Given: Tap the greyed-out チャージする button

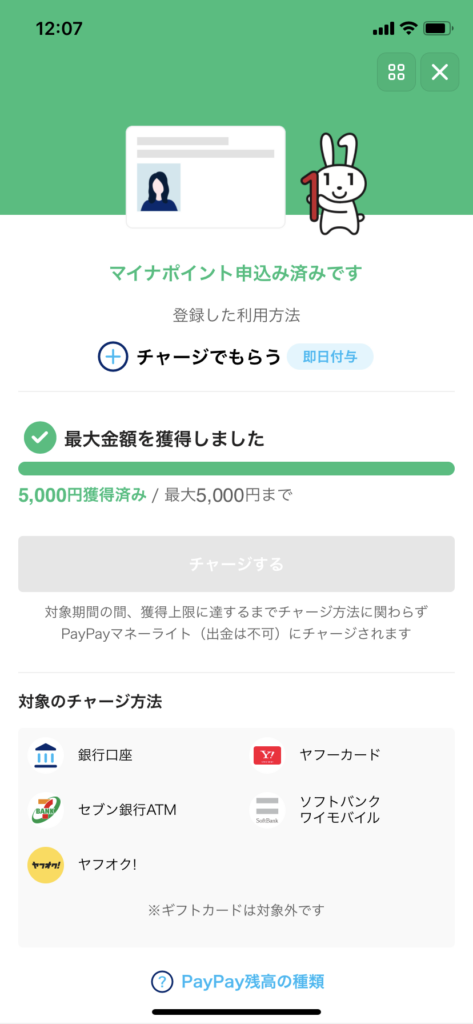Looking at the screenshot, I should tap(236, 564).
